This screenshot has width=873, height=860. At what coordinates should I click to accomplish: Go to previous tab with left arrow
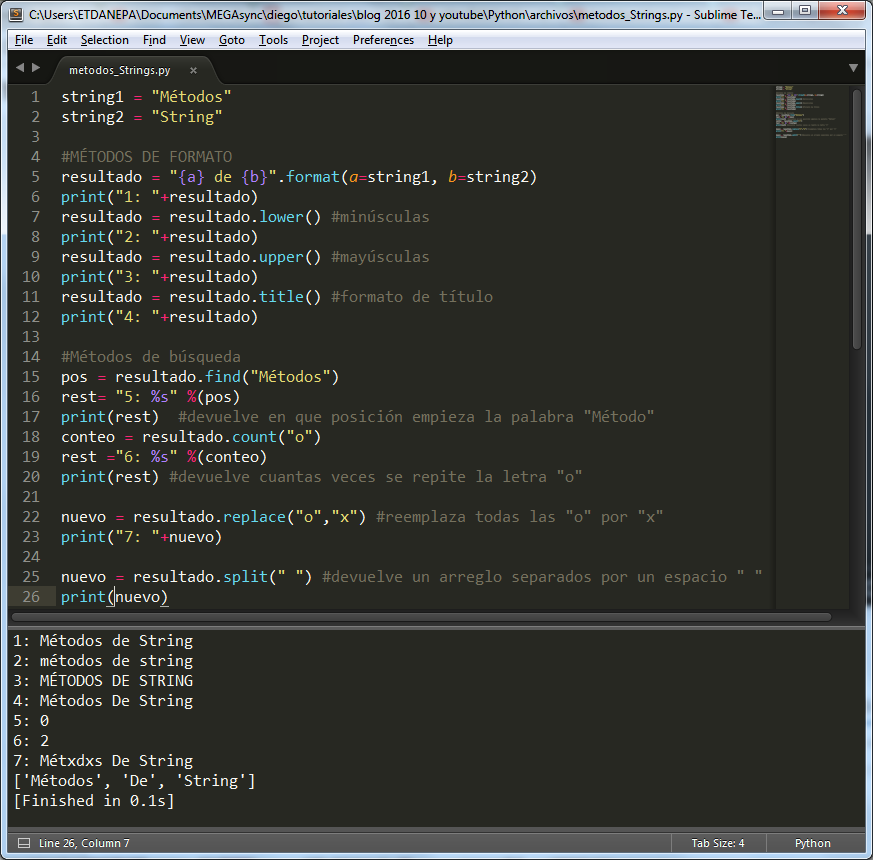point(20,67)
